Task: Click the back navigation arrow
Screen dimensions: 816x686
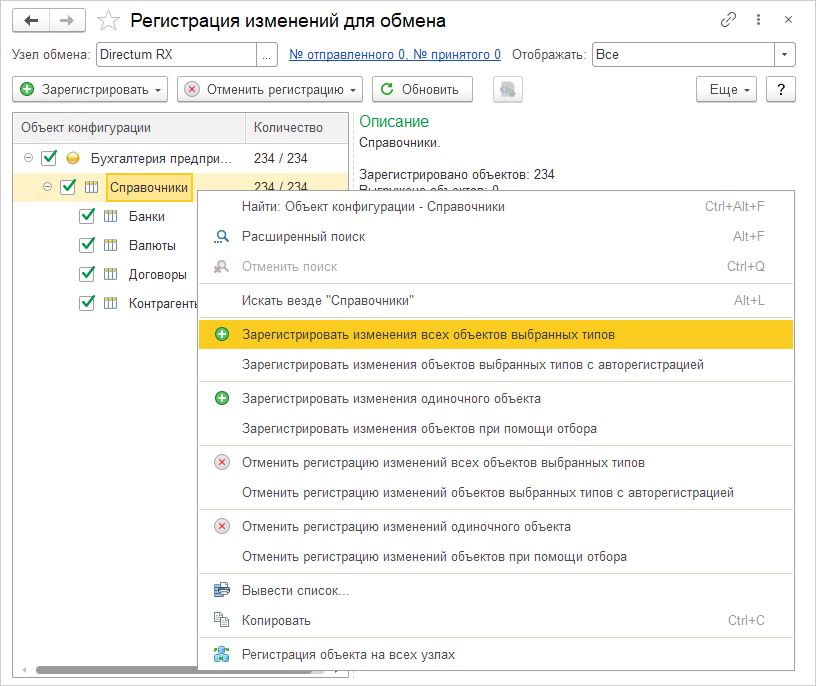Action: coord(31,21)
